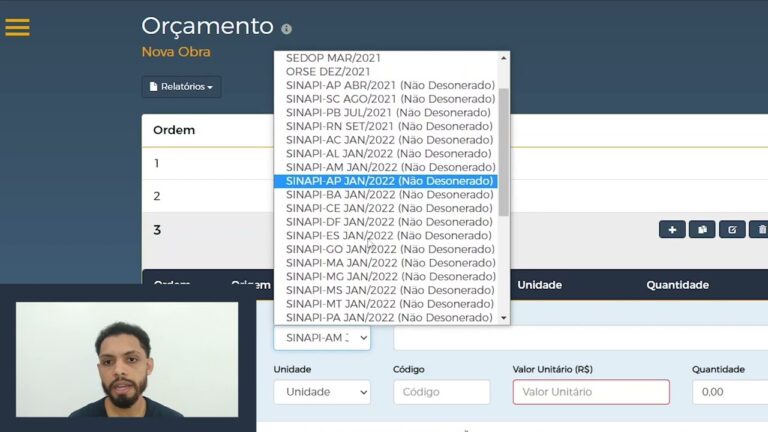
Task: Click the Unidade column header
Action: coord(539,285)
